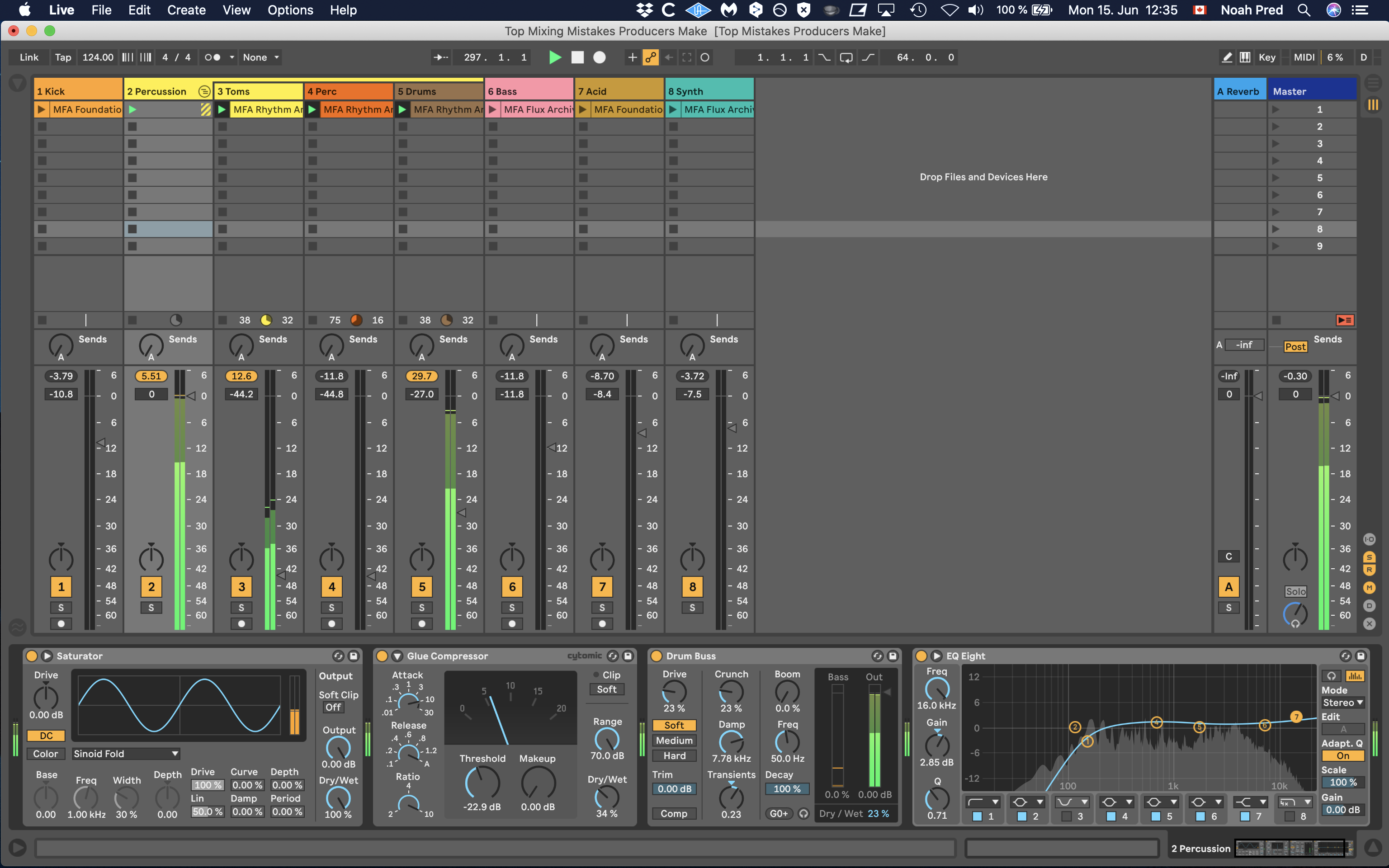Click the Drum Buss boom audition headphone icon
This screenshot has width=1389, height=868.
[803, 813]
